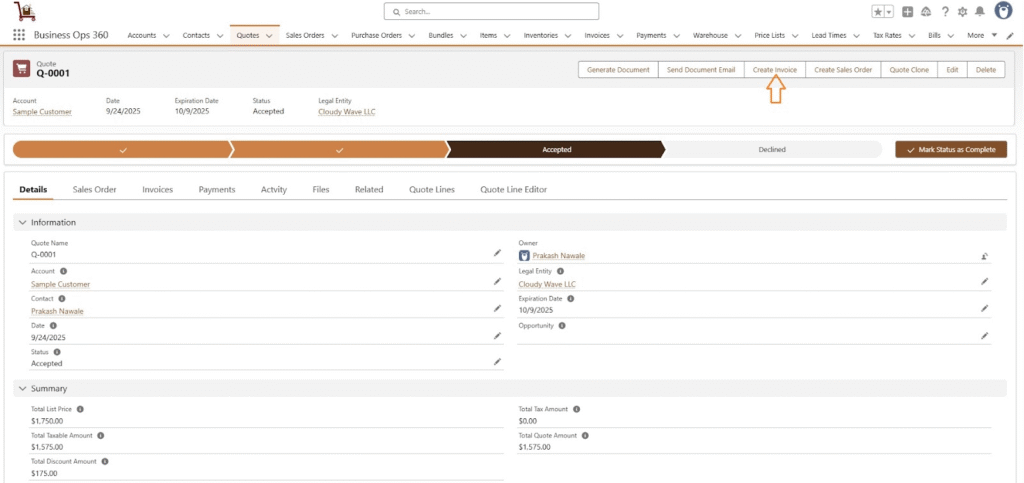The height and width of the screenshot is (483, 1024).
Task: Click the Favorites star icon
Action: [x=878, y=12]
